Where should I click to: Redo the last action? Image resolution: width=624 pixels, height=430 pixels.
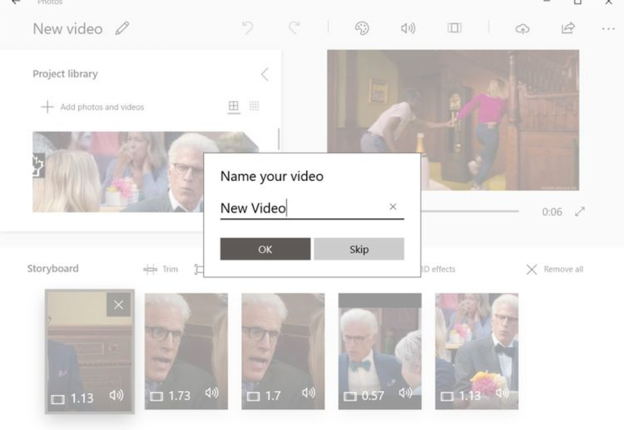click(x=294, y=28)
